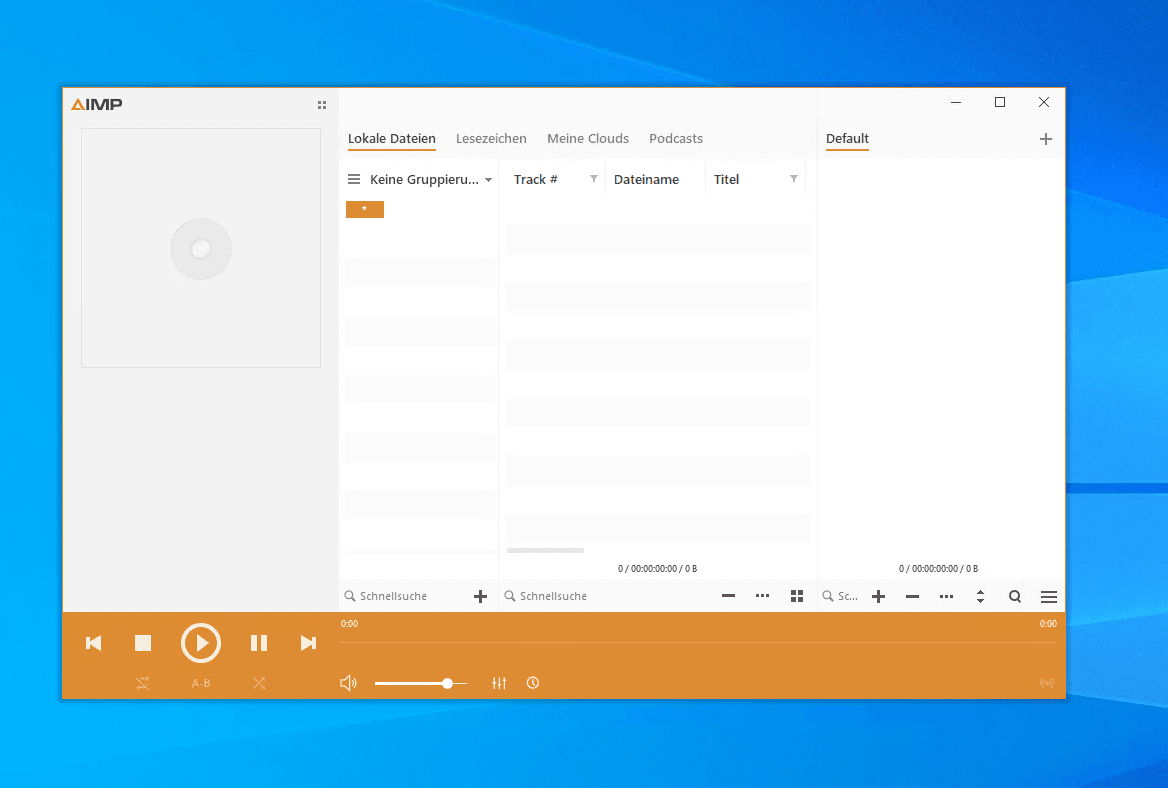Click the play button
This screenshot has width=1168, height=788.
coord(201,643)
